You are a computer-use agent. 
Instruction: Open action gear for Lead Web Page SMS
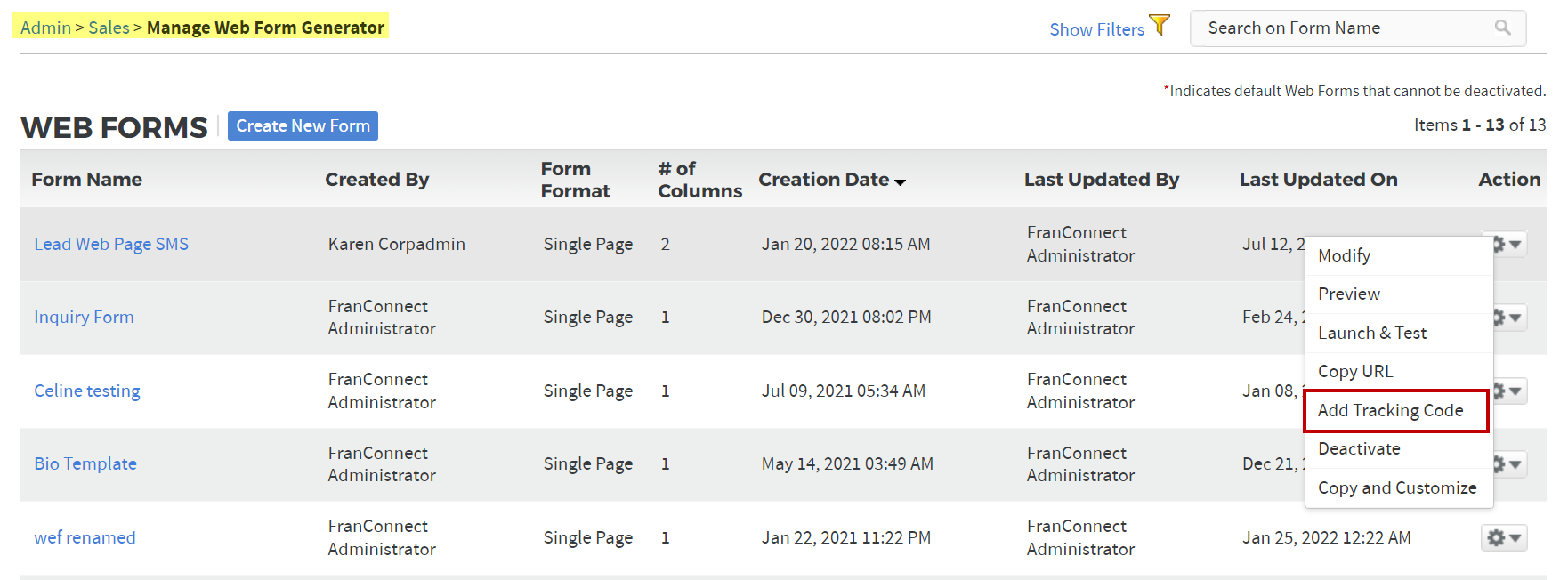click(1510, 244)
